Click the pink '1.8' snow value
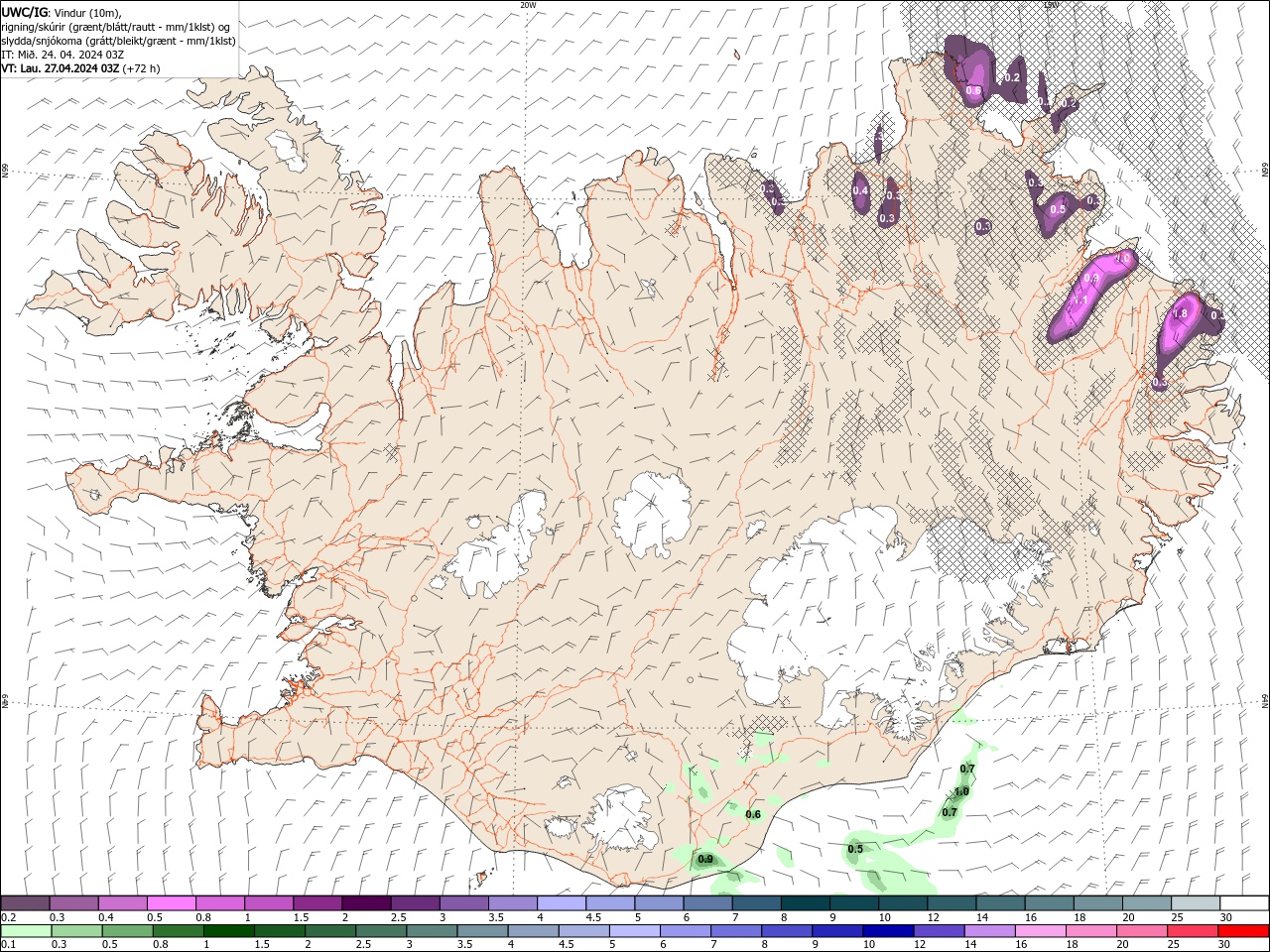This screenshot has width=1270, height=952. coord(1180,314)
